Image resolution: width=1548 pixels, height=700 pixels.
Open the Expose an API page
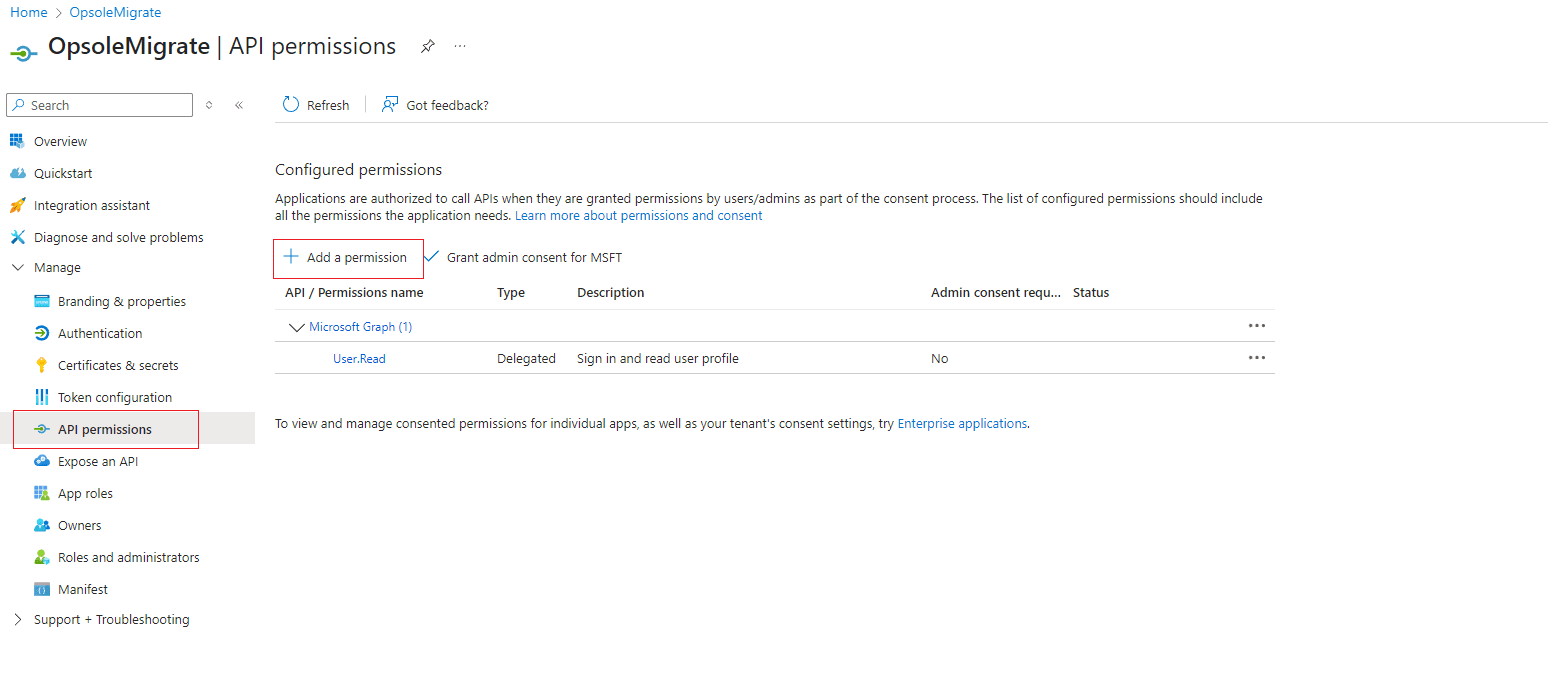coord(96,460)
